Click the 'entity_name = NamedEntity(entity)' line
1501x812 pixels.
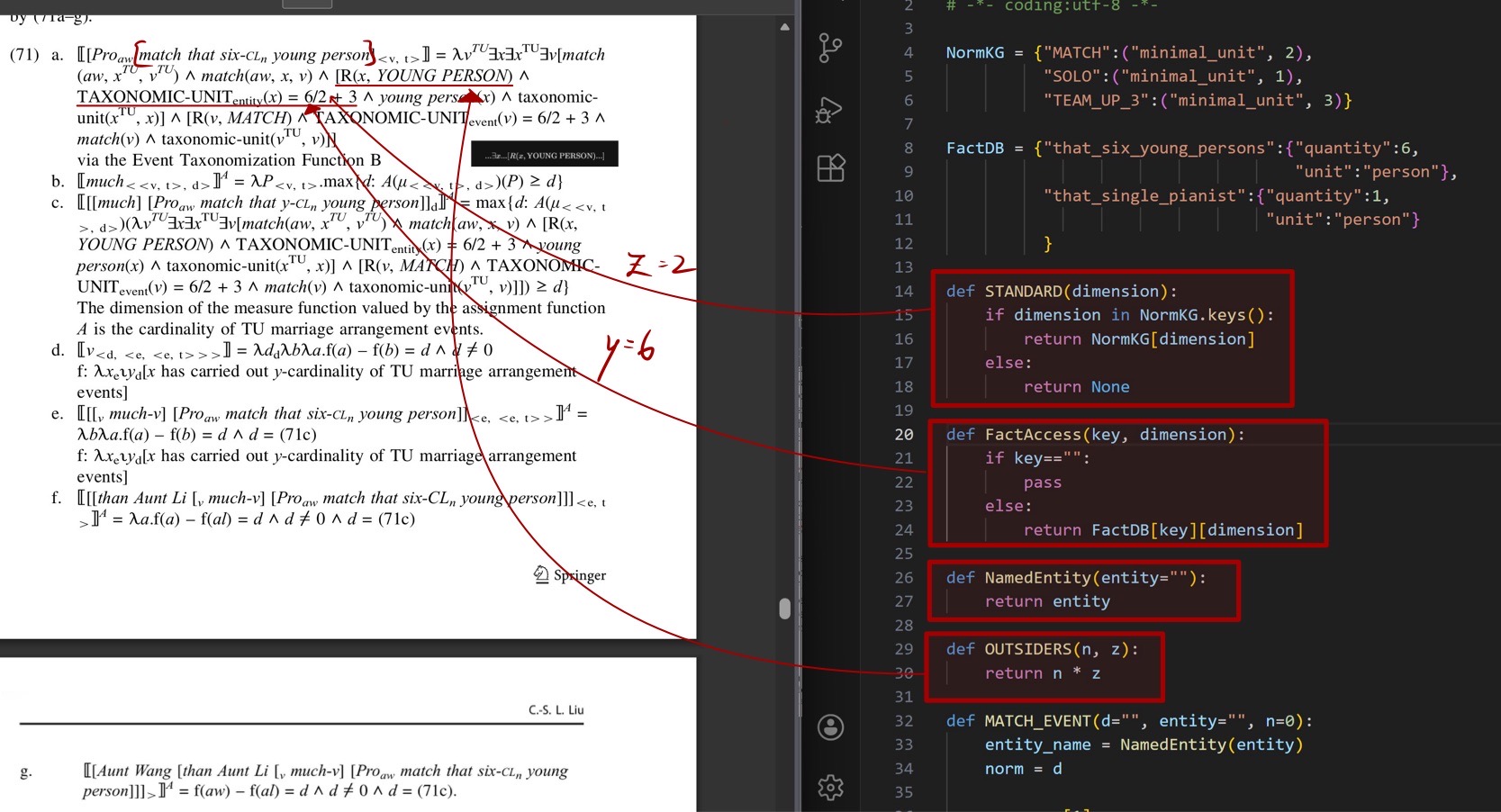[x=1144, y=744]
